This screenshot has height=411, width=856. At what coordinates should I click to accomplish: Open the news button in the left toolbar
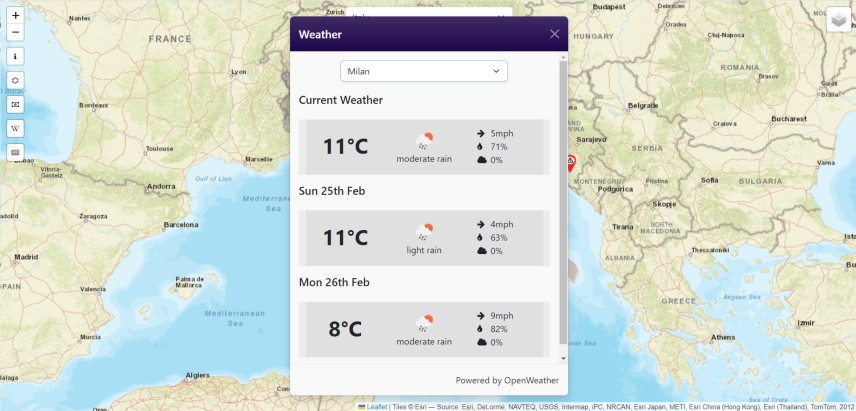click(x=15, y=152)
